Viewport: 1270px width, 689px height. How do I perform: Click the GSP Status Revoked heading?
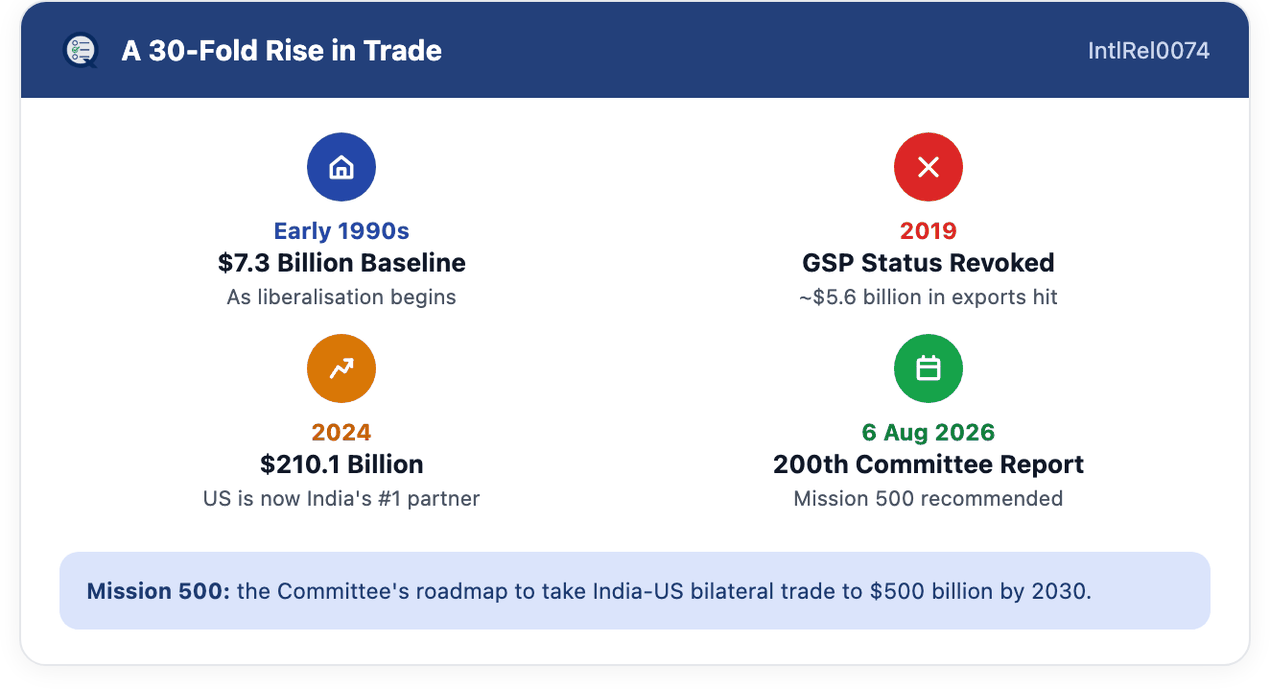[928, 263]
